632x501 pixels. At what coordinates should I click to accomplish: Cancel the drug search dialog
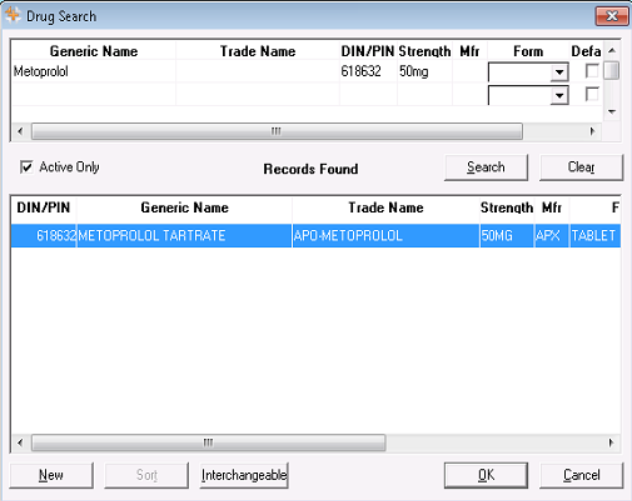[581, 475]
